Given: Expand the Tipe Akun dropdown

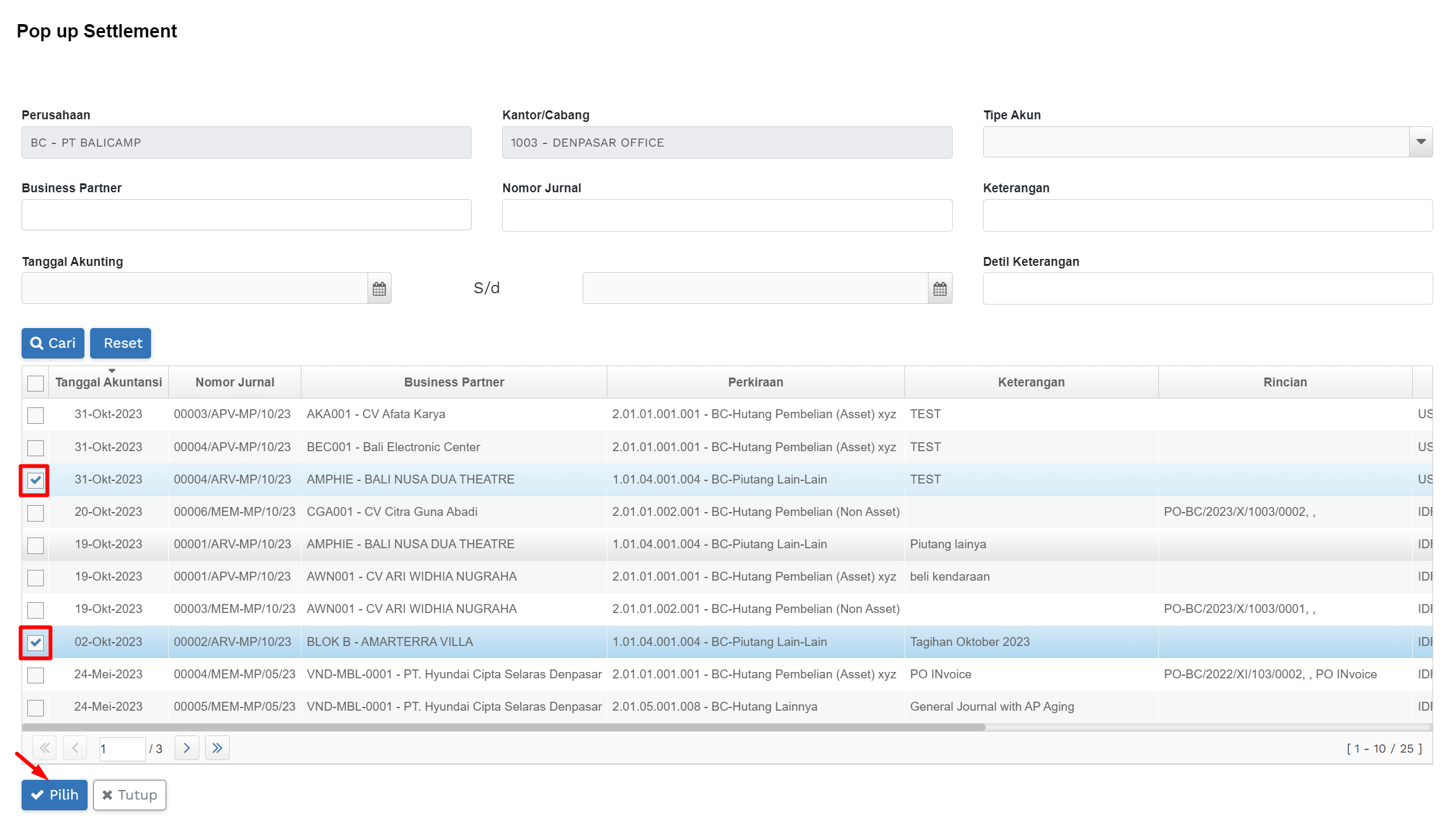Looking at the screenshot, I should (1420, 142).
